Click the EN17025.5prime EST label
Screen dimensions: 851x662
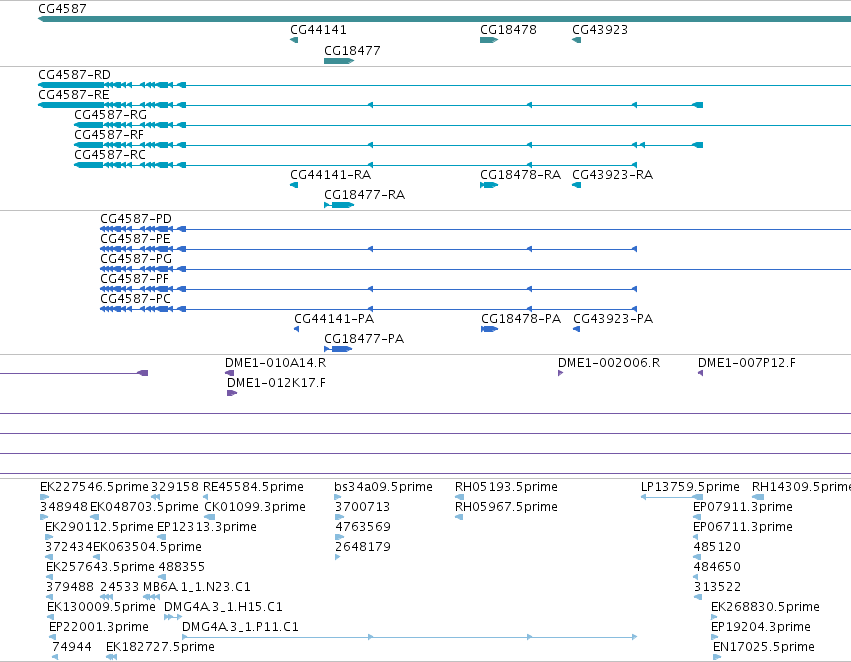pyautogui.click(x=764, y=647)
